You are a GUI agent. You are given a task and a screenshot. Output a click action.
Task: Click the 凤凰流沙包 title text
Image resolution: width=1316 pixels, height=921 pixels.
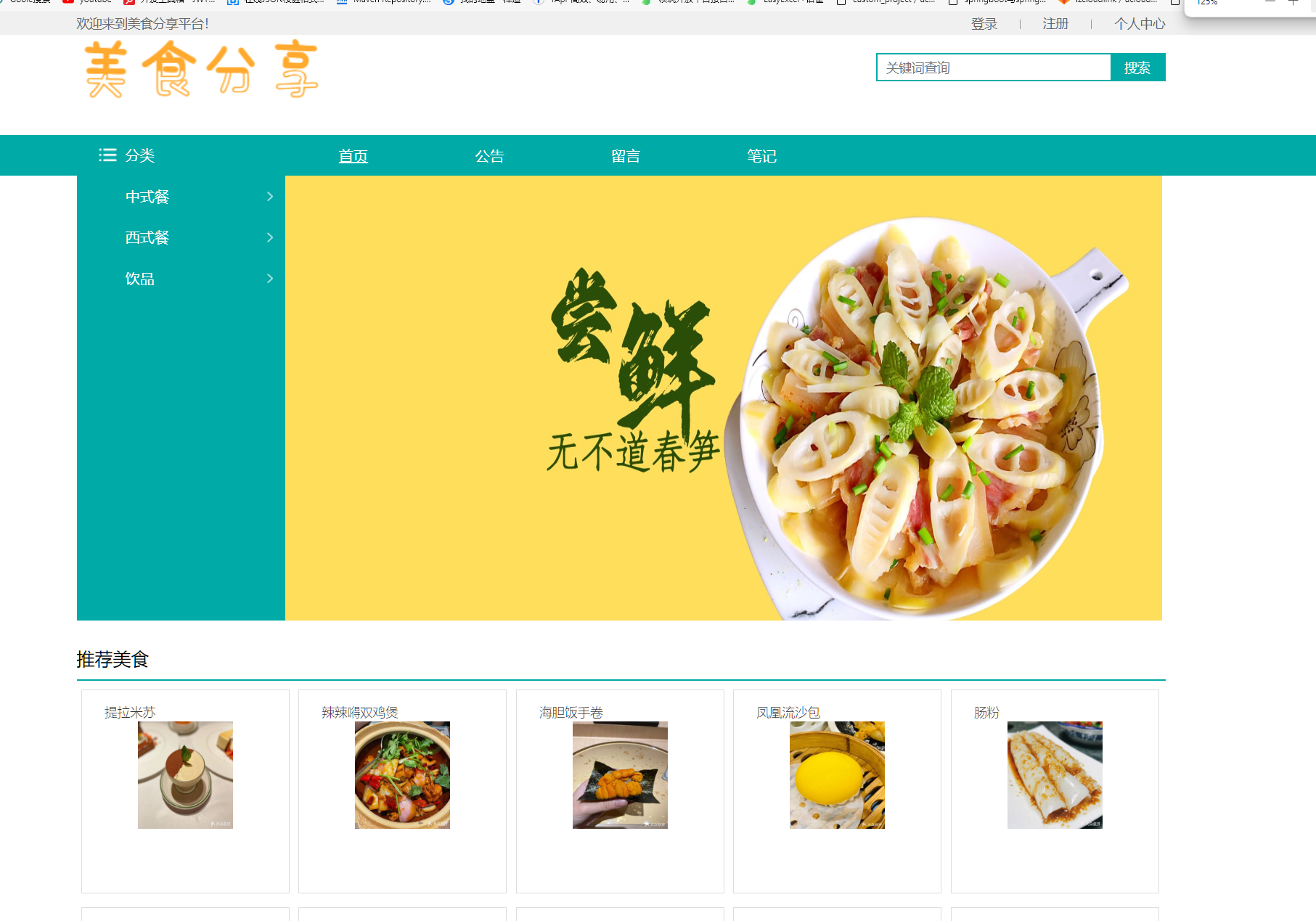point(788,713)
